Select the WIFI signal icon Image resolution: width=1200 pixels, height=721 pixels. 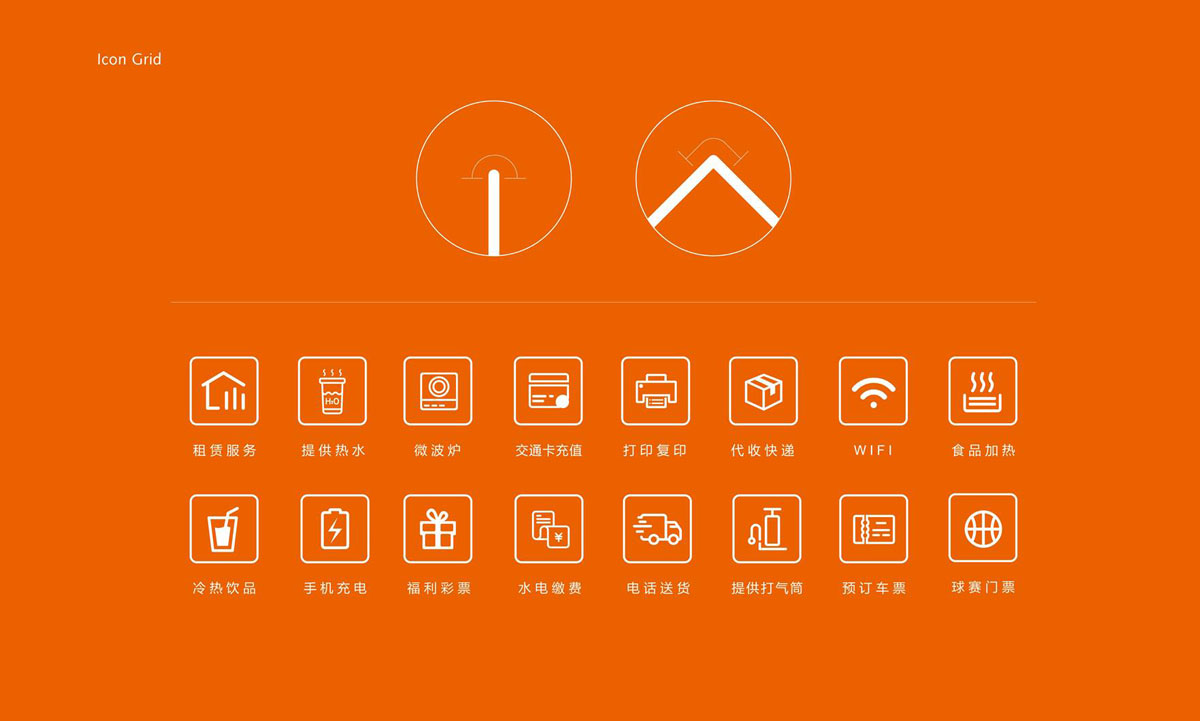coord(873,391)
